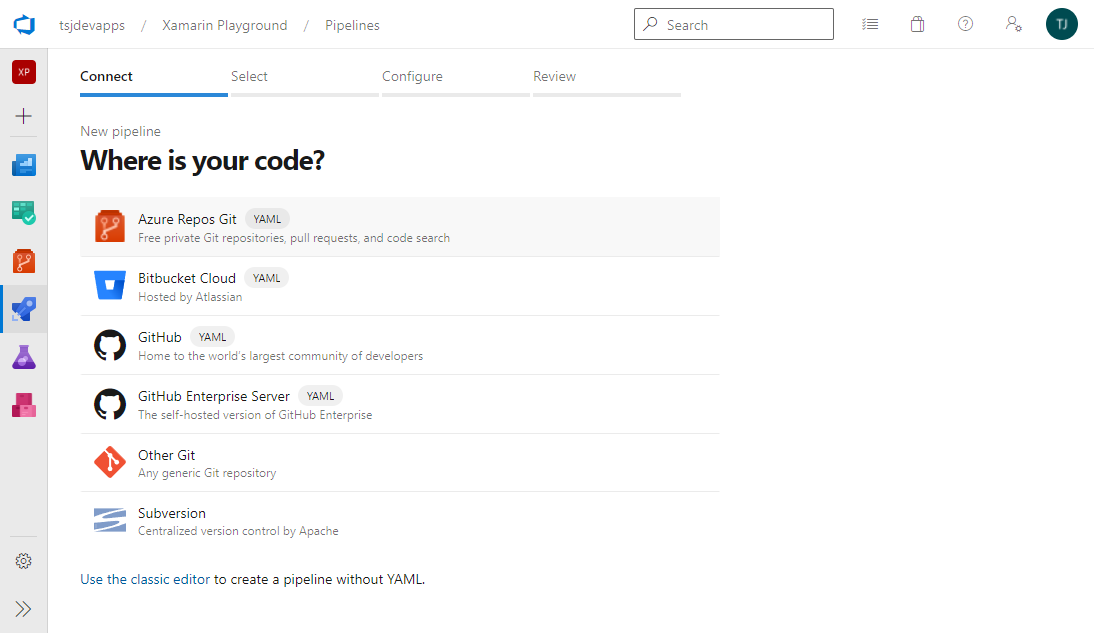Viewport: 1094px width, 633px height.
Task: Open Project settings gear icon
Action: pyautogui.click(x=24, y=561)
